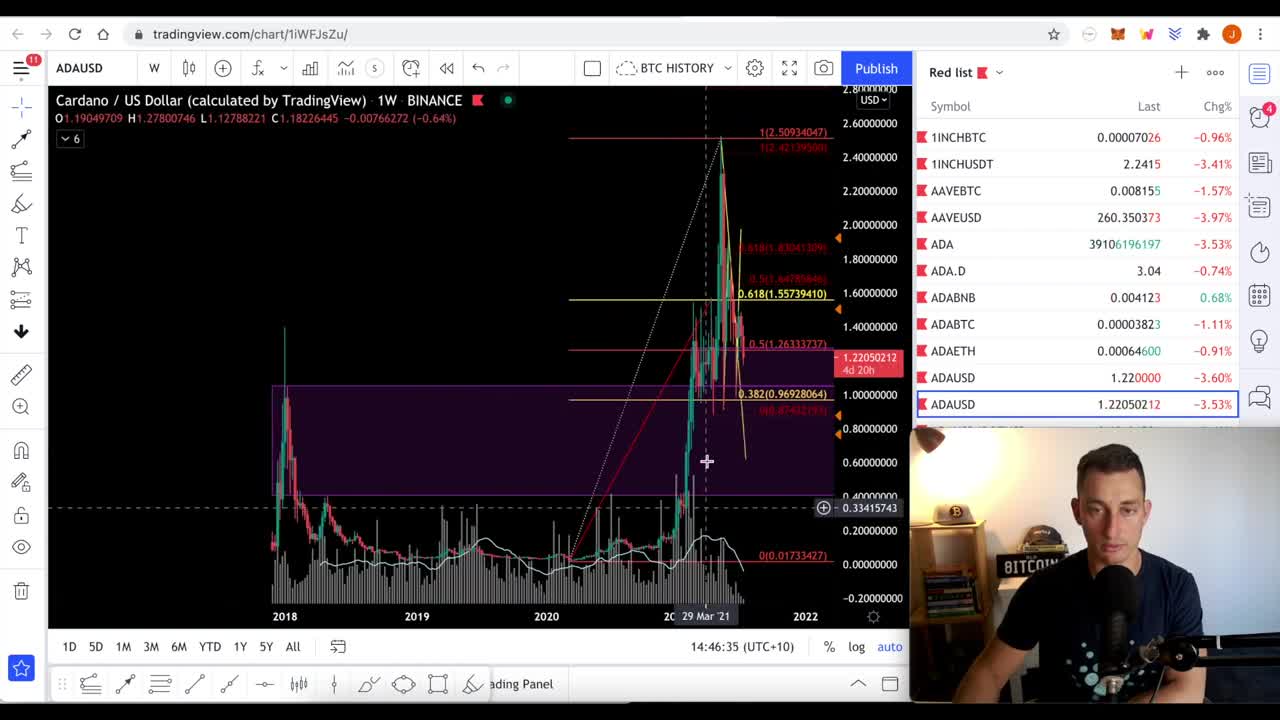The image size is (1280, 720).
Task: Open the news panel icon
Action: (1260, 162)
